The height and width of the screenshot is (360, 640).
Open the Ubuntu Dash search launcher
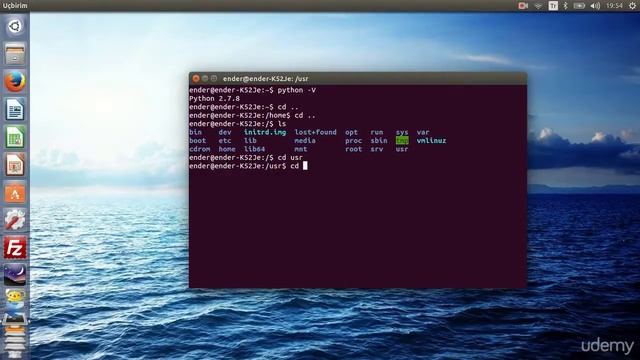15,27
